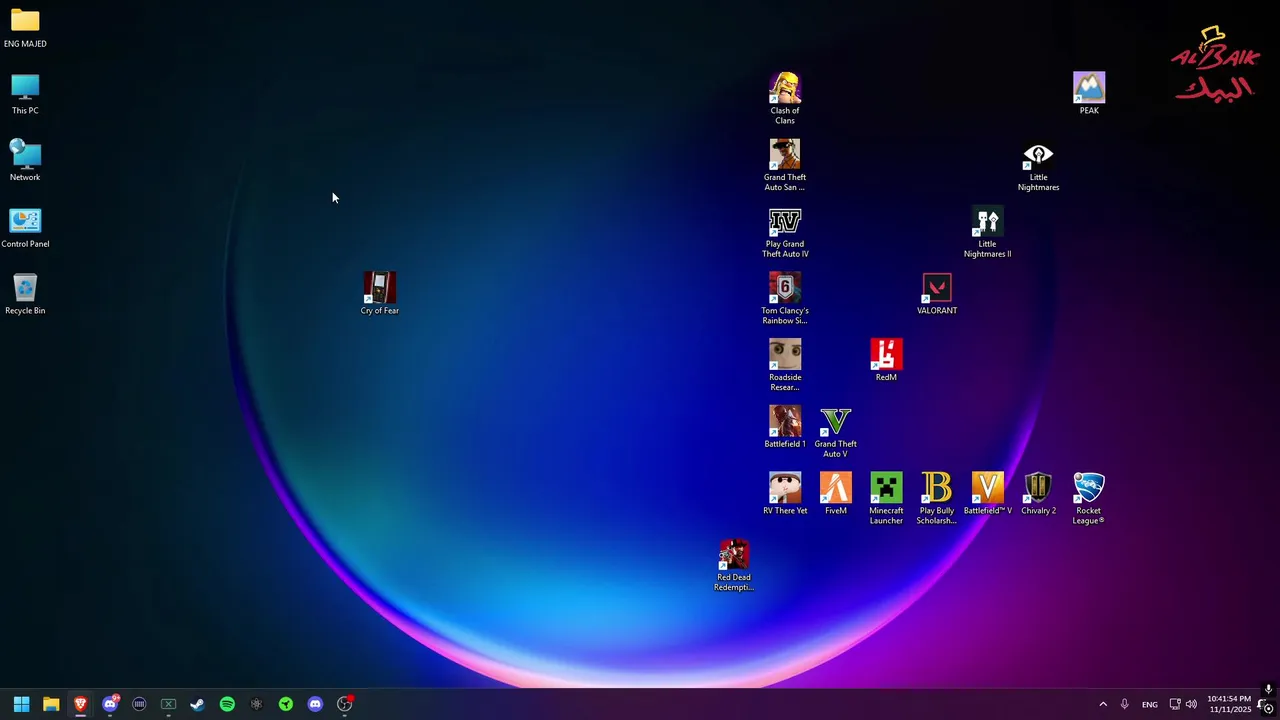Select the Grand Theft Auto San Andreas shortcut
This screenshot has width=1280, height=720.
click(785, 166)
